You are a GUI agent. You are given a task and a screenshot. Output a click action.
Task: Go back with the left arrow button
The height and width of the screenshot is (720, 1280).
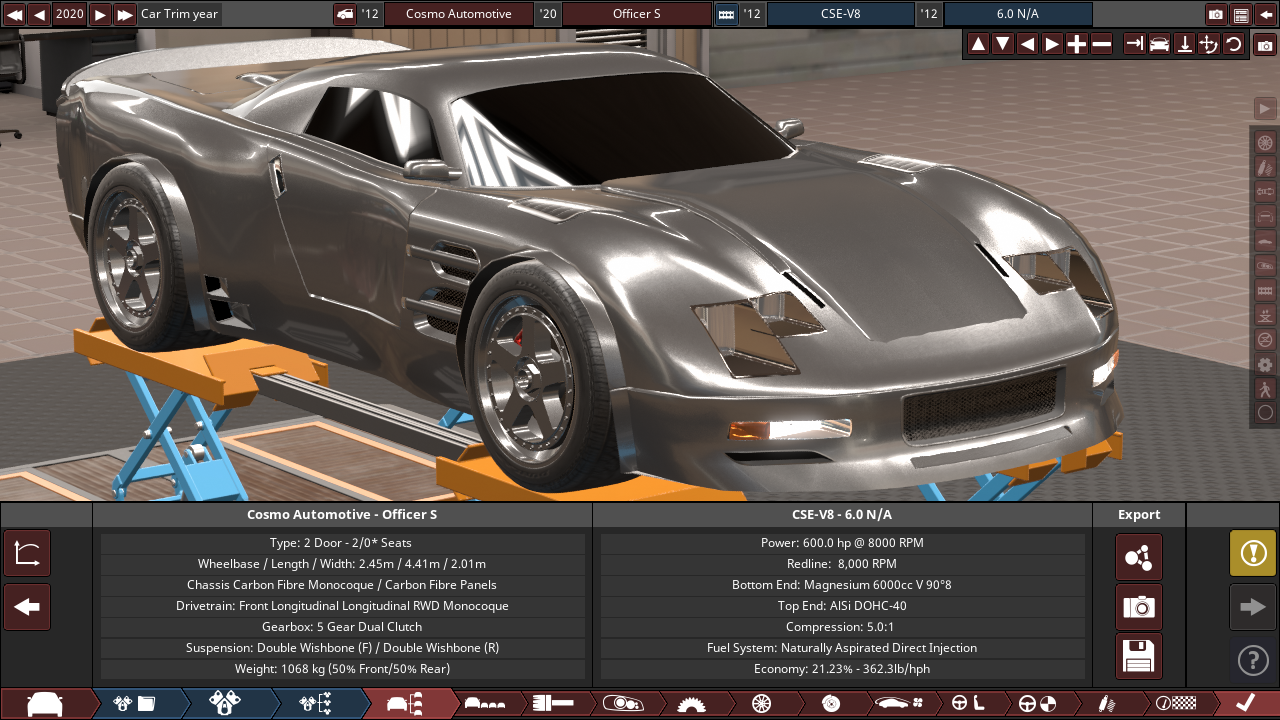click(x=27, y=607)
